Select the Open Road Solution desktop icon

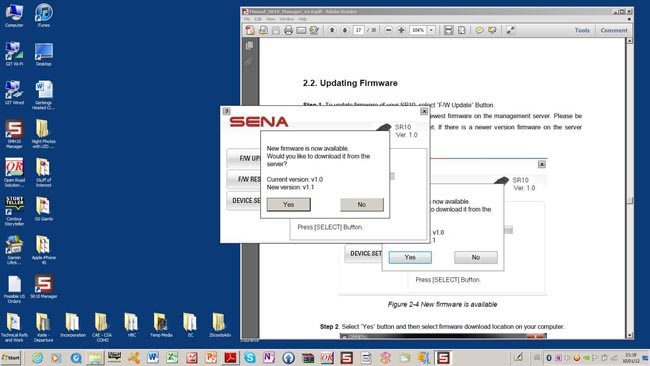(x=14, y=172)
